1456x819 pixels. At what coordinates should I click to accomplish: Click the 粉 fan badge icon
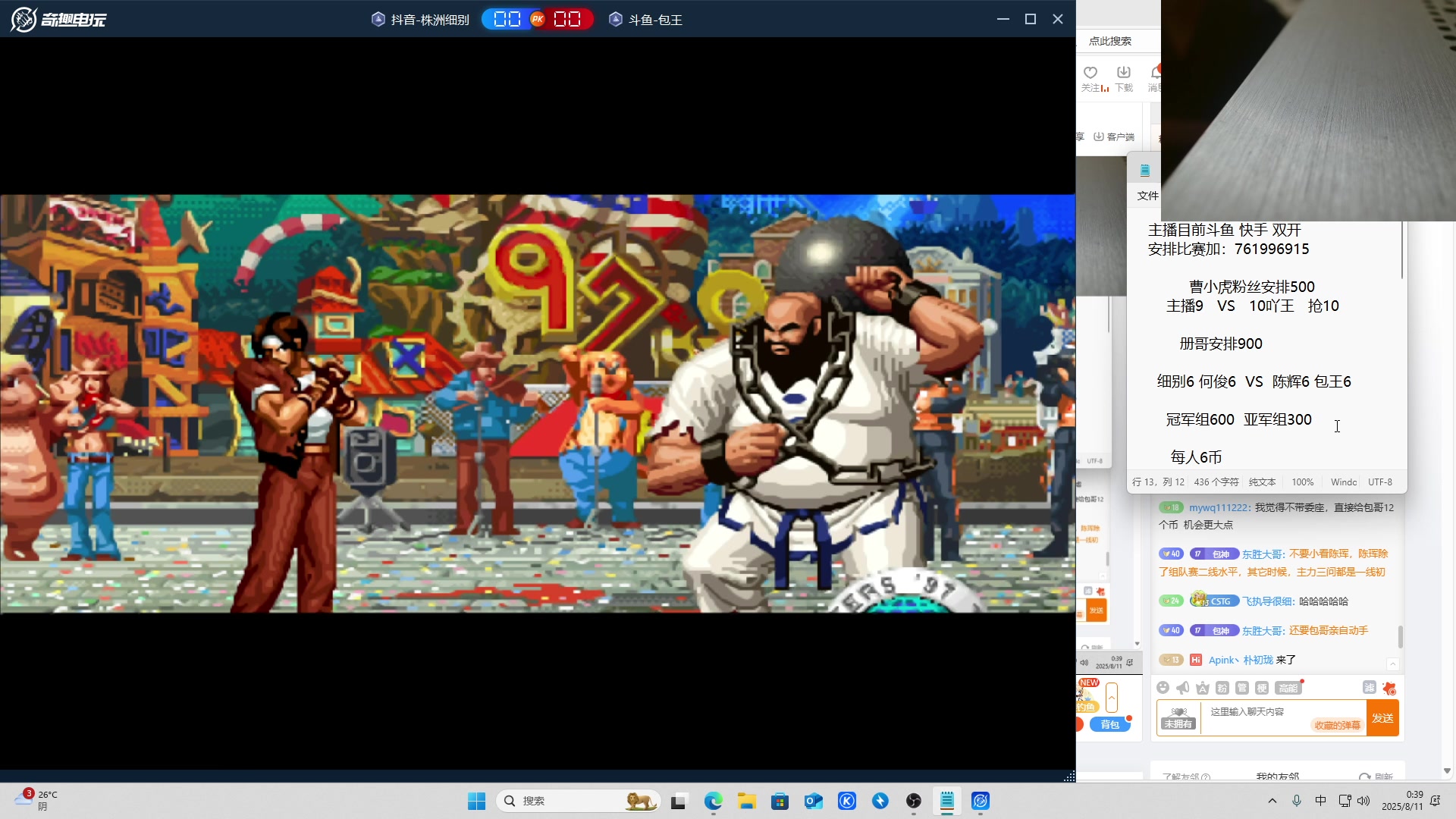pyautogui.click(x=1222, y=688)
